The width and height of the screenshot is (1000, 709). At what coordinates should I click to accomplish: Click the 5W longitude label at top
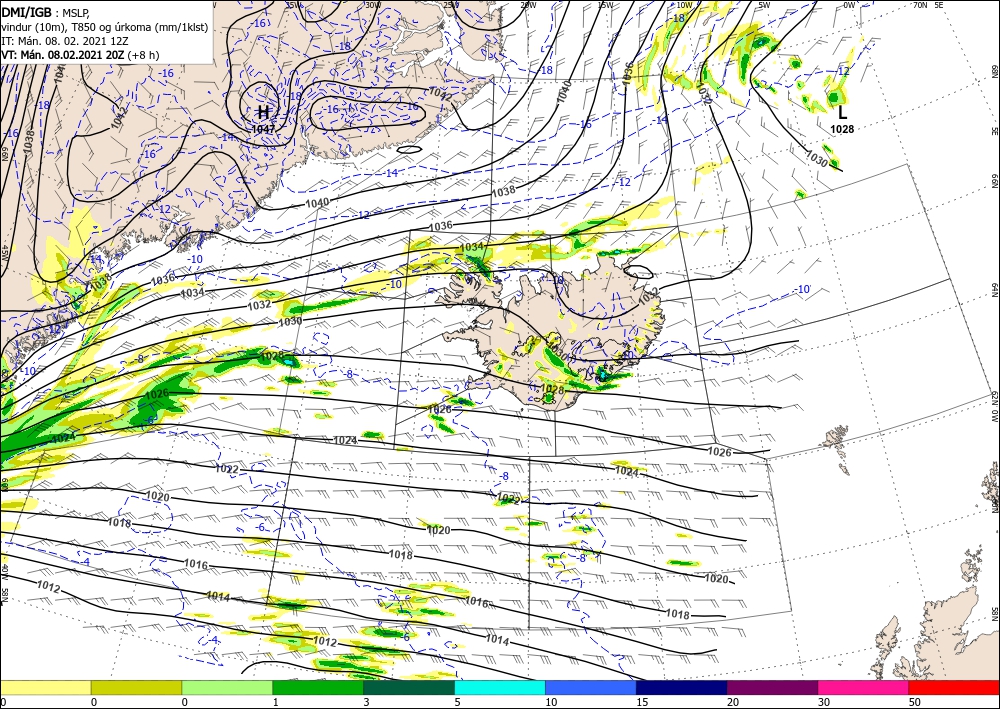764,5
